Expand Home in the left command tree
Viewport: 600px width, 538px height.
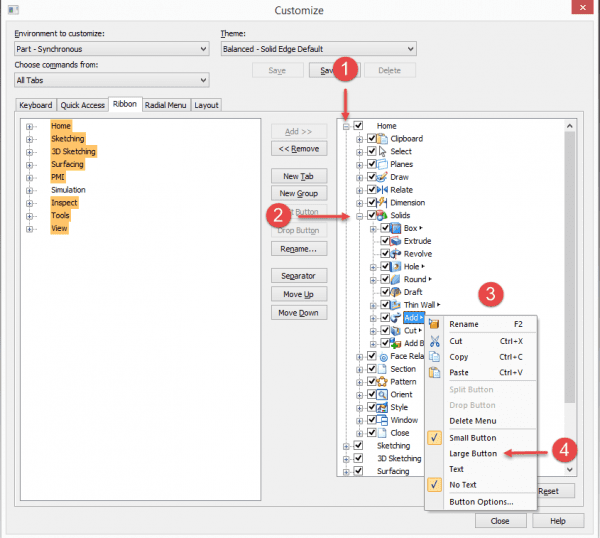click(29, 127)
